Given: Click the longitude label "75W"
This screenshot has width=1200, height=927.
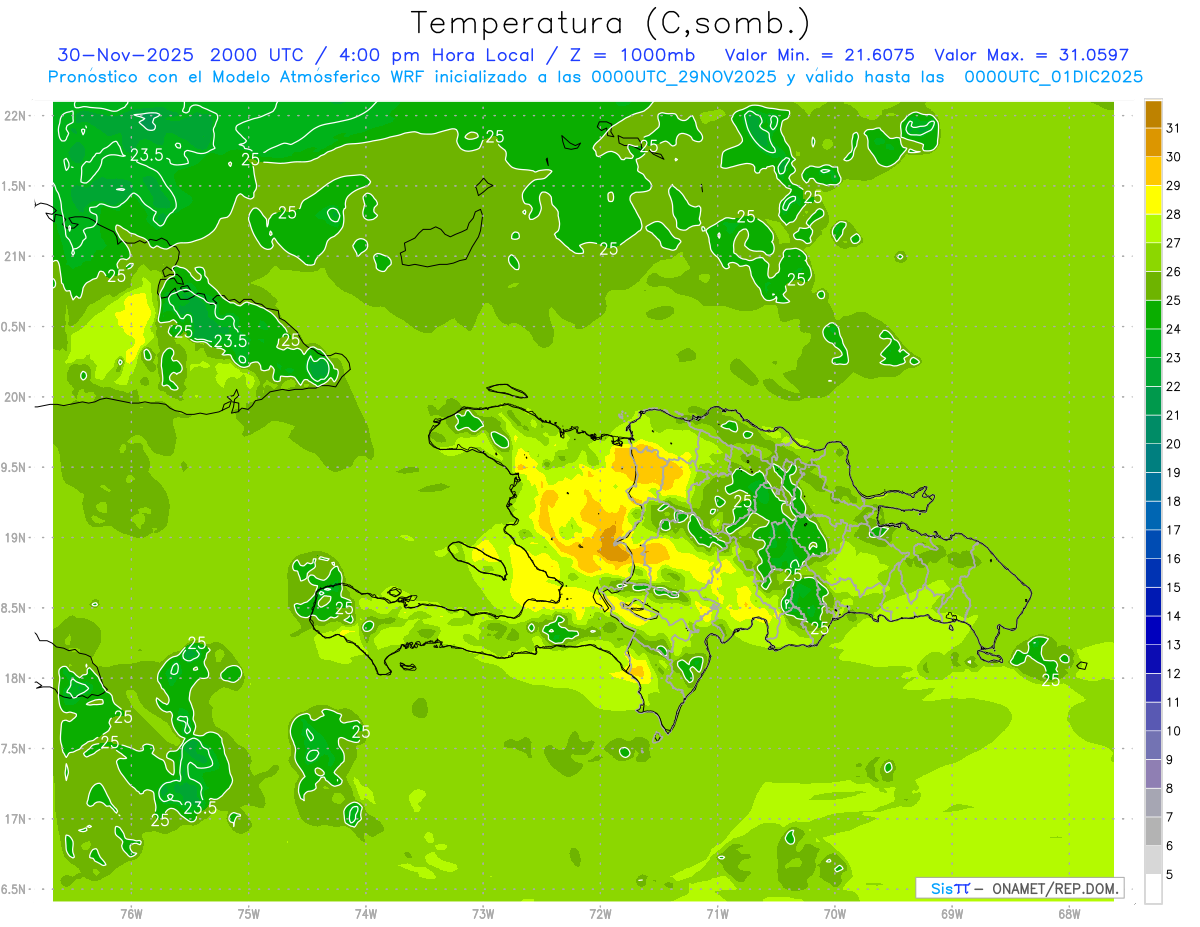Looking at the screenshot, I should 249,913.
